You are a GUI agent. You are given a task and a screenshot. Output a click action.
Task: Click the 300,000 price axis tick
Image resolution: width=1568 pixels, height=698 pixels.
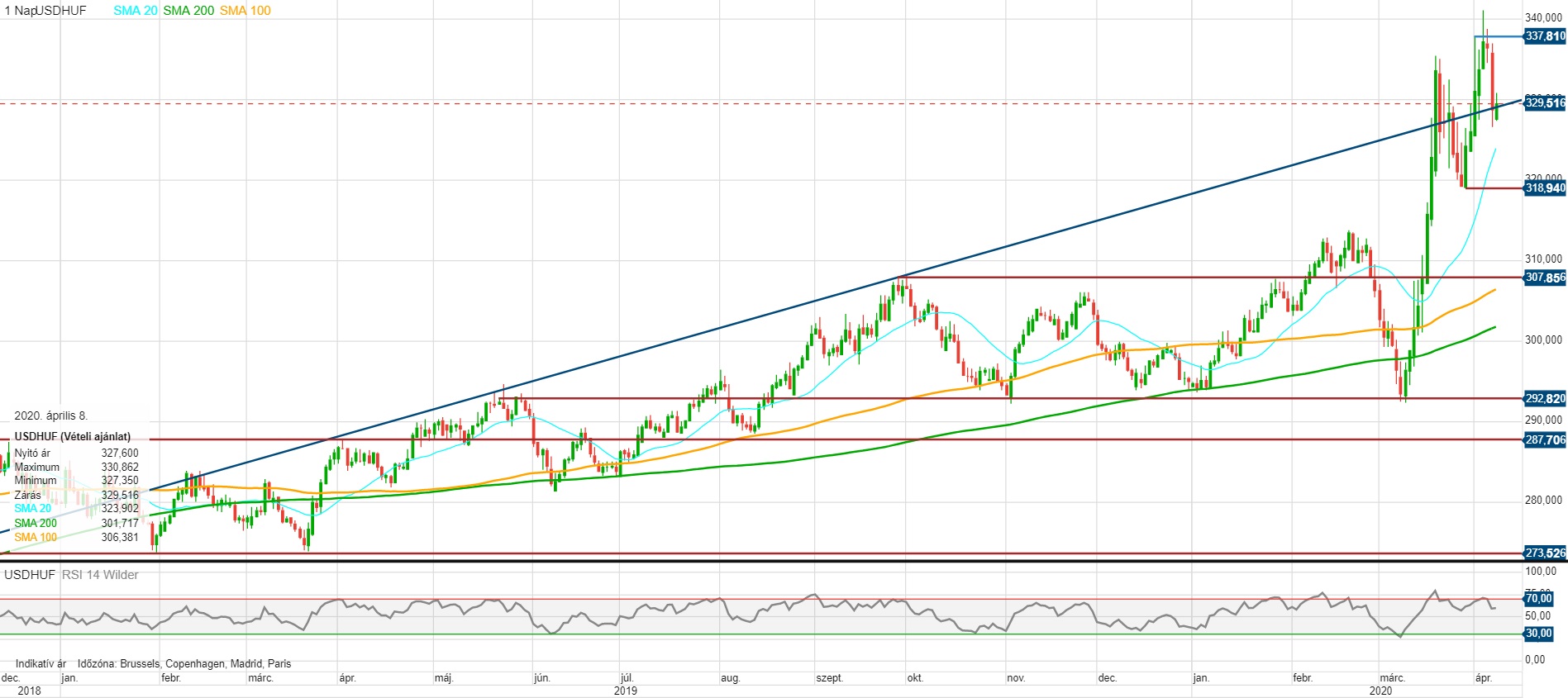coord(1543,340)
